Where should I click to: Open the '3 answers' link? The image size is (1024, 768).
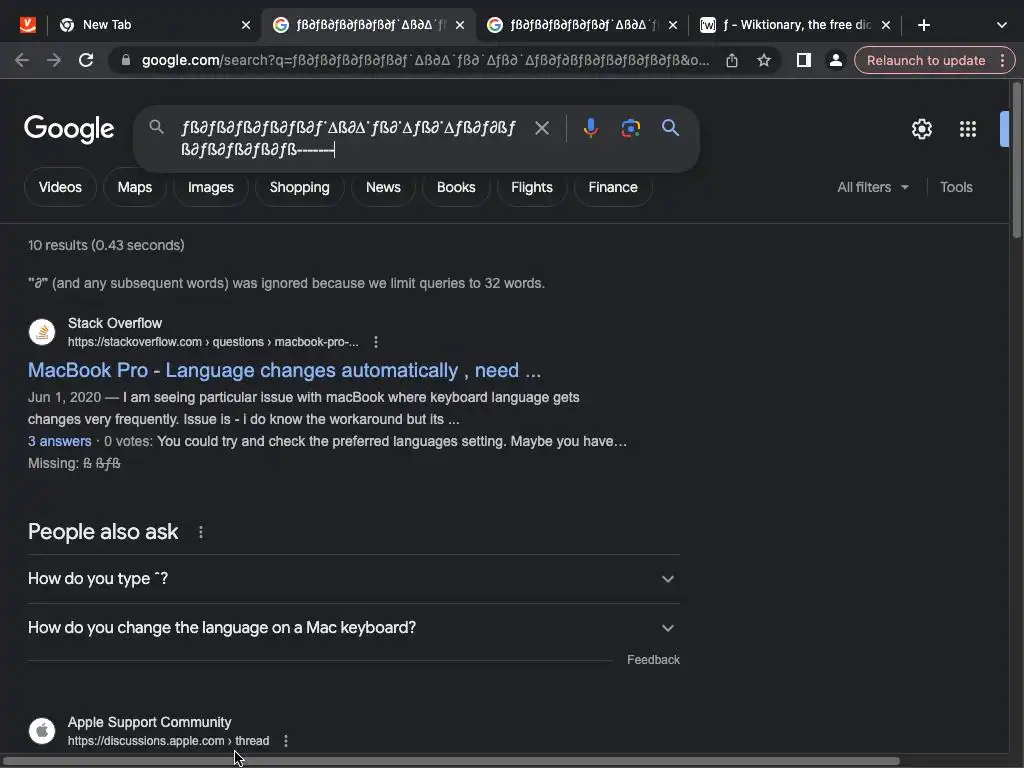pyautogui.click(x=59, y=441)
